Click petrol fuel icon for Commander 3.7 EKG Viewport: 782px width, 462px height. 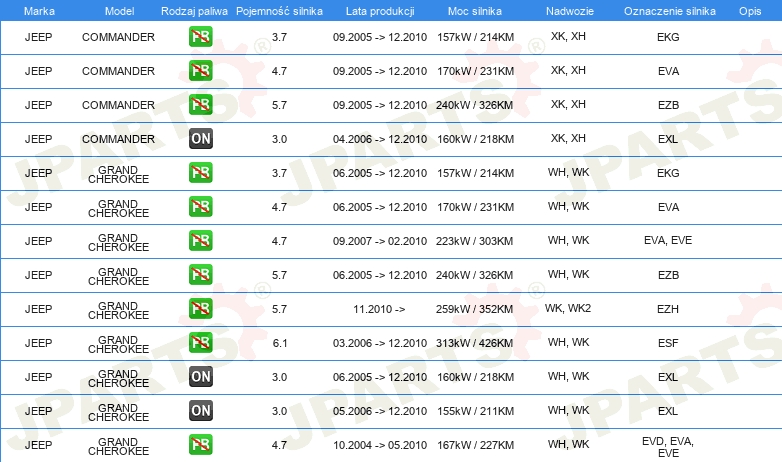[200, 37]
